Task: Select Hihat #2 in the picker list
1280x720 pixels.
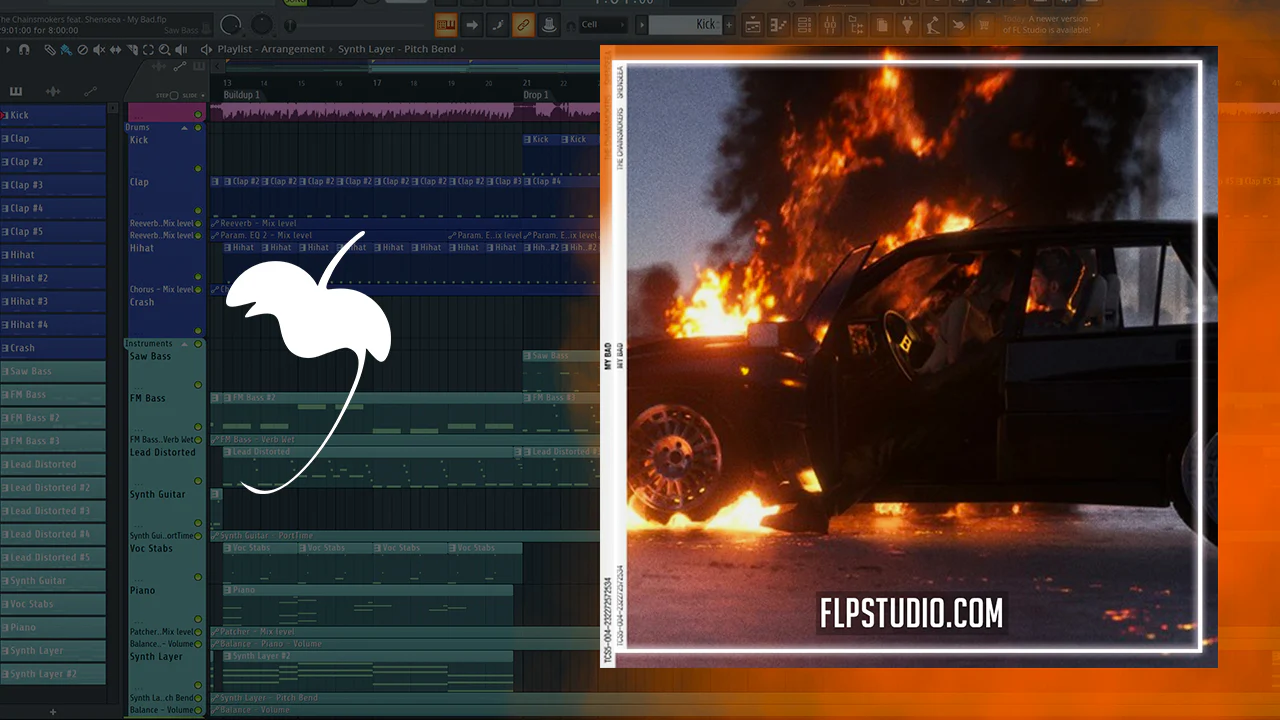Action: click(x=53, y=278)
